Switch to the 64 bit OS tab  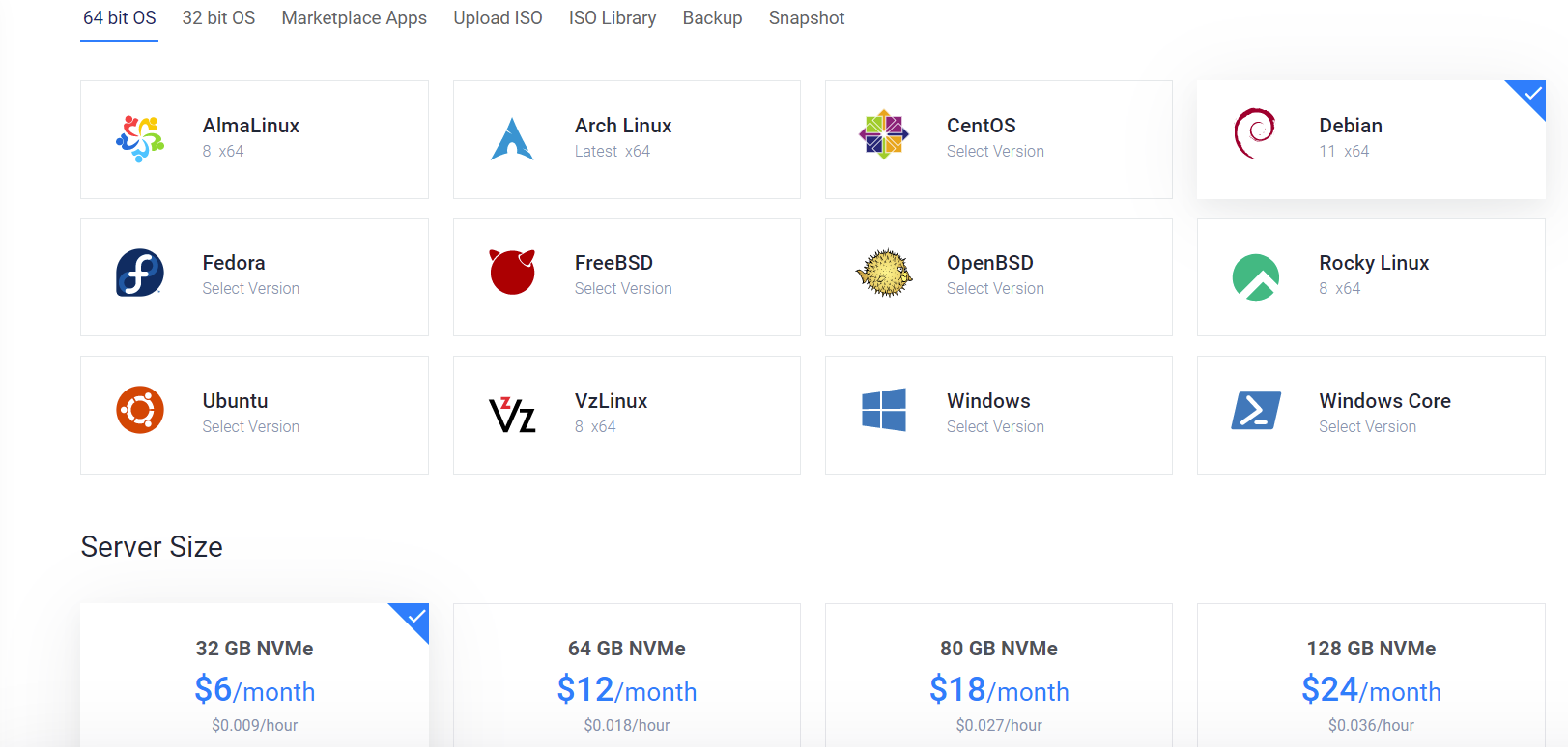120,17
